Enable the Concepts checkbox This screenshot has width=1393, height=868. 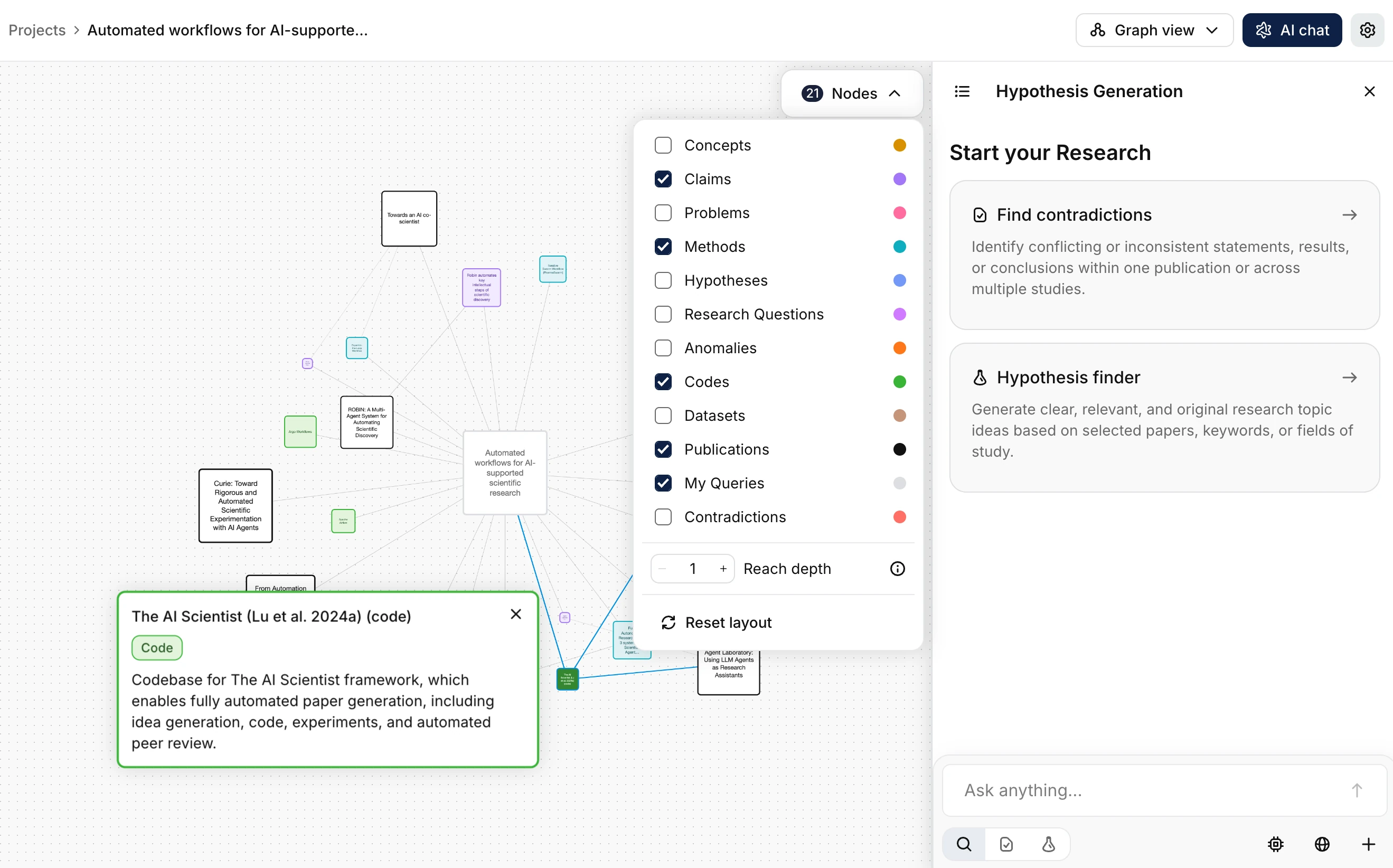663,145
